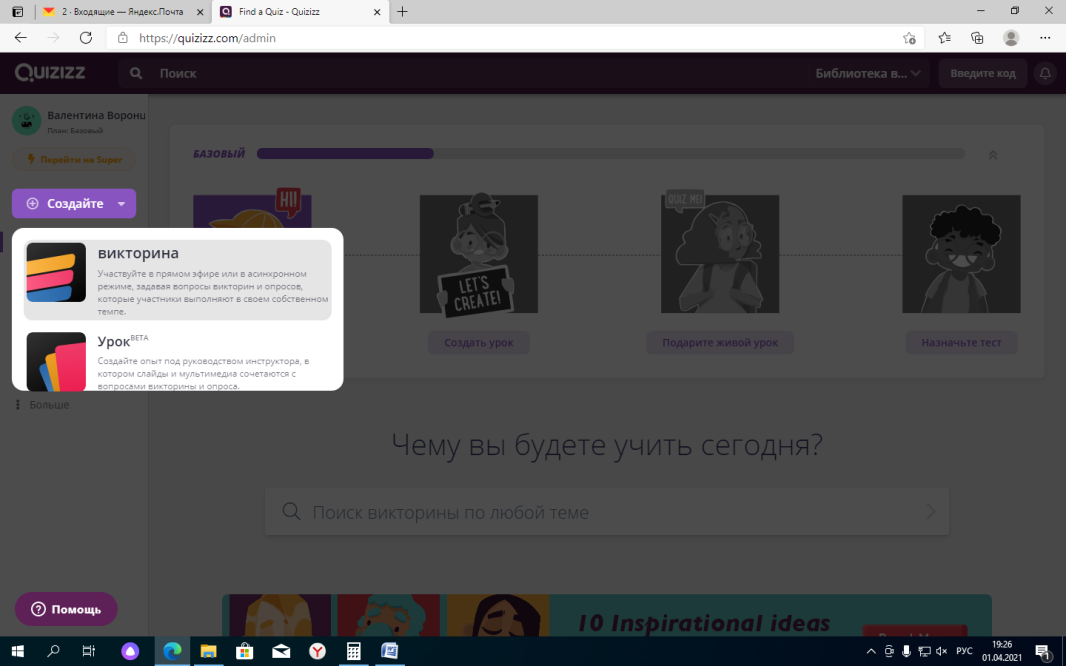Viewport: 1066px width, 666px height.
Task: Open Windows Start menu
Action: click(18, 651)
